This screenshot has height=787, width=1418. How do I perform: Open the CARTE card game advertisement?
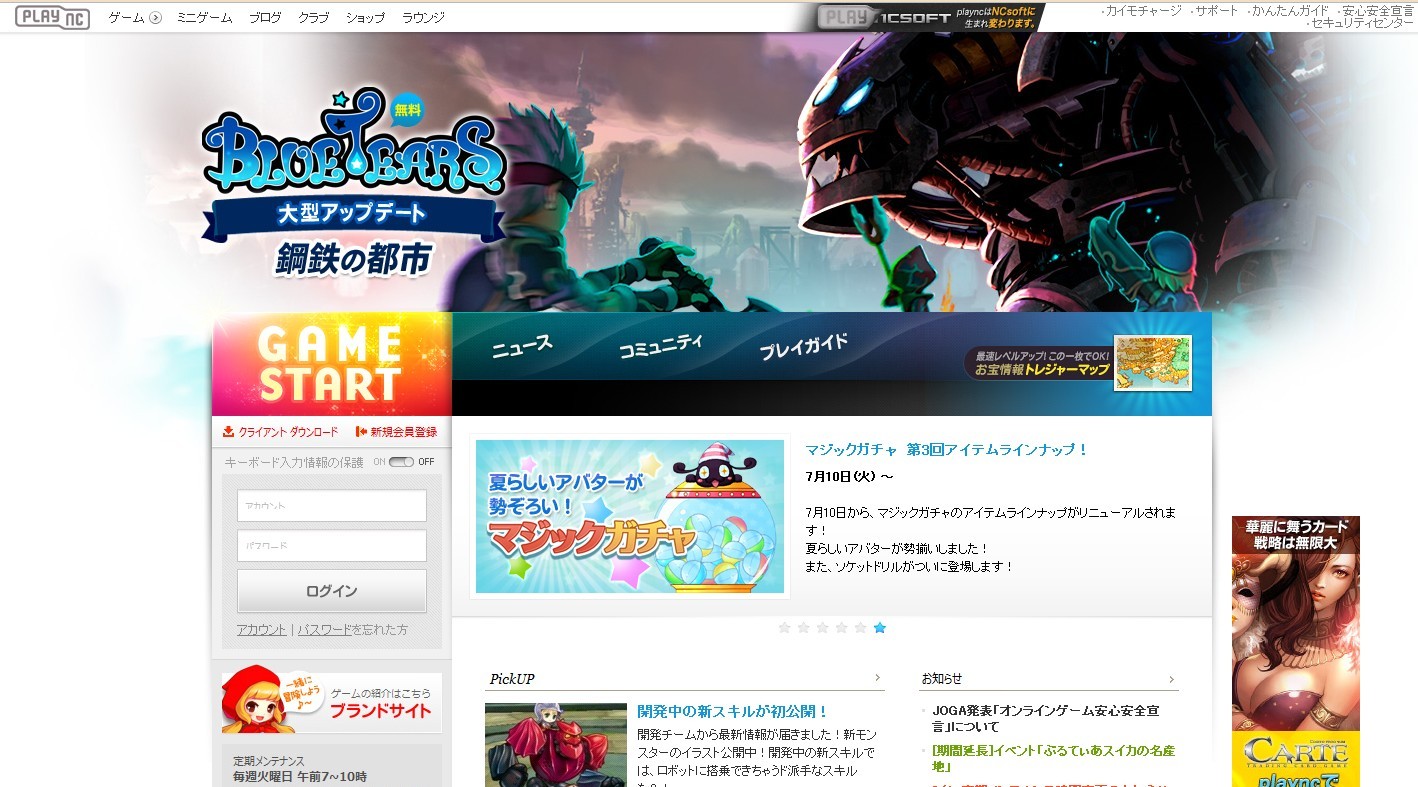click(x=1296, y=651)
